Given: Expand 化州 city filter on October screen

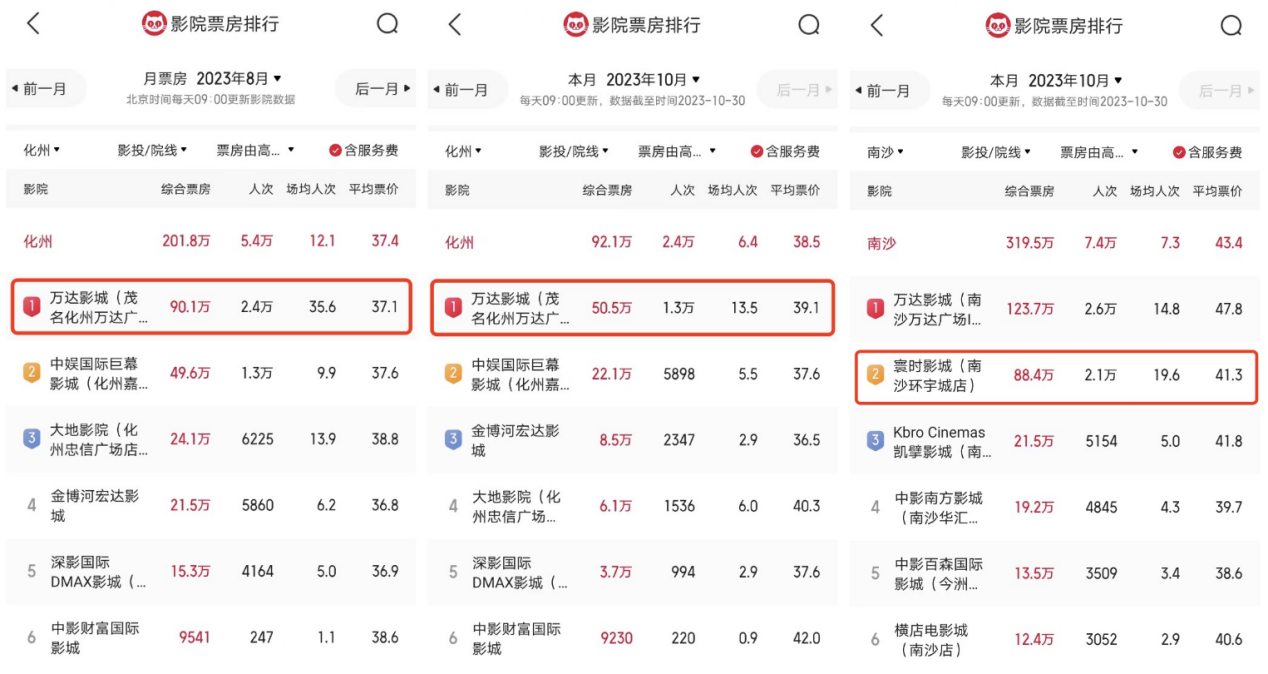Looking at the screenshot, I should (x=463, y=151).
